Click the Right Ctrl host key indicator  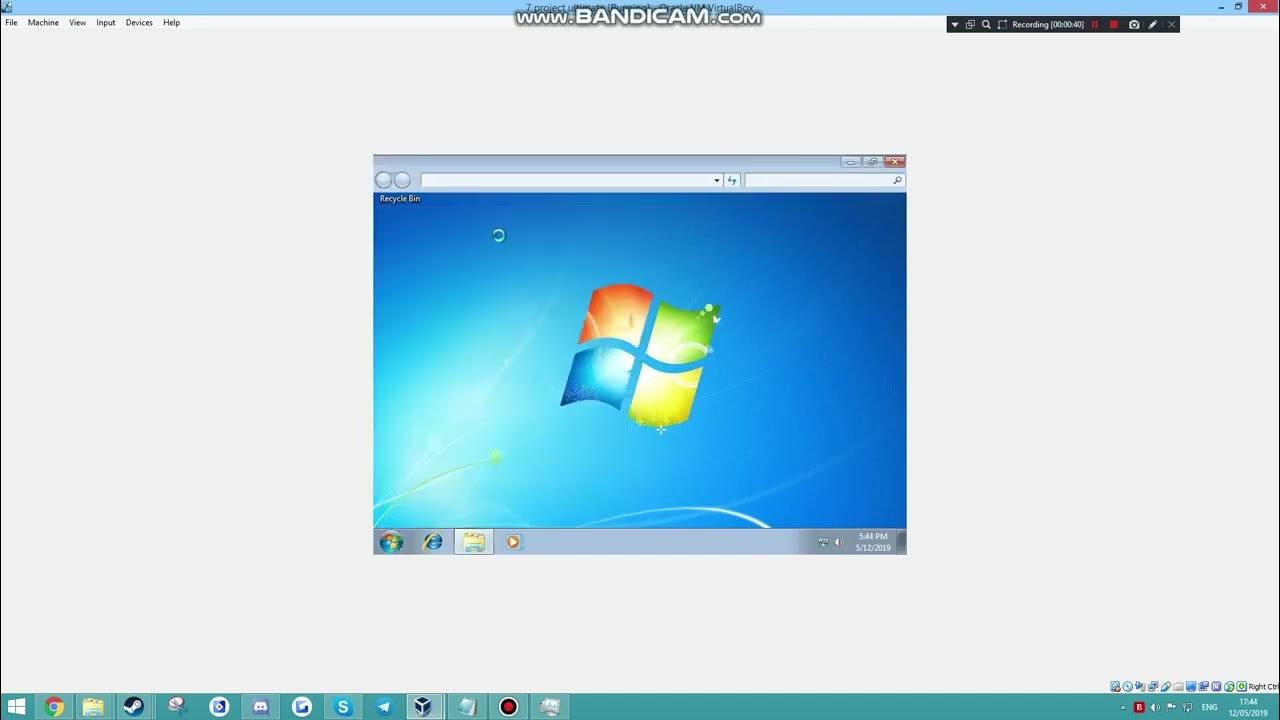(1263, 686)
